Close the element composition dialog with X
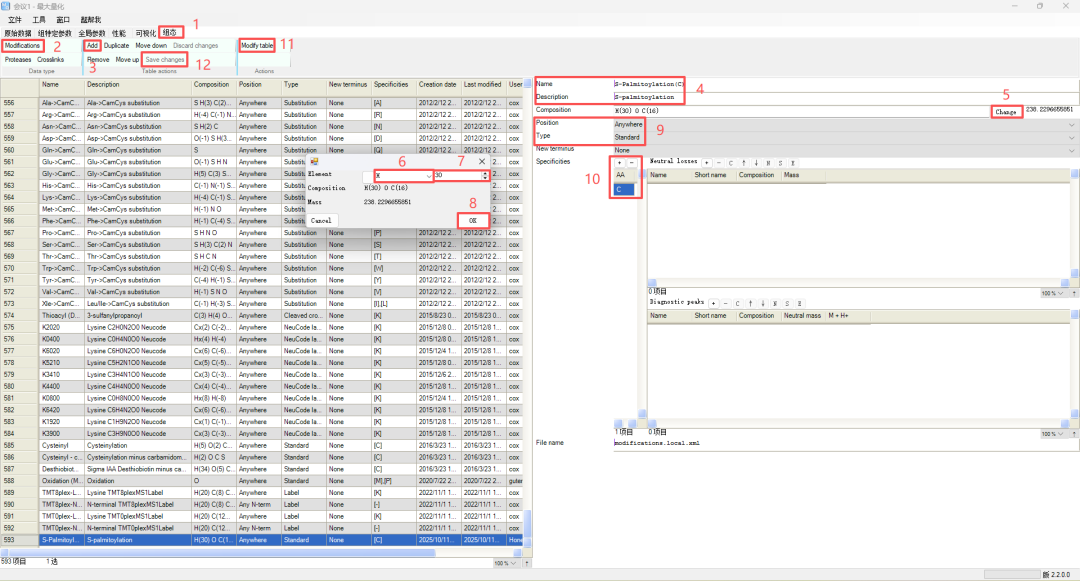1080x581 pixels. [481, 162]
